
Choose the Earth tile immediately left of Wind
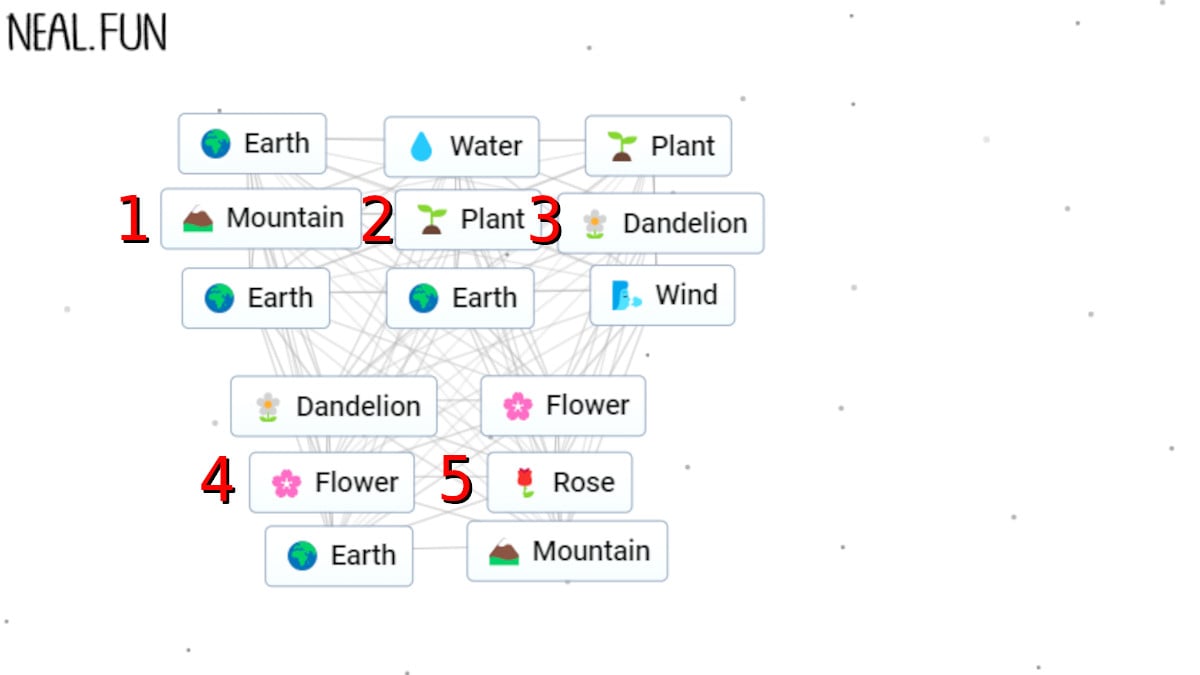[x=460, y=298]
